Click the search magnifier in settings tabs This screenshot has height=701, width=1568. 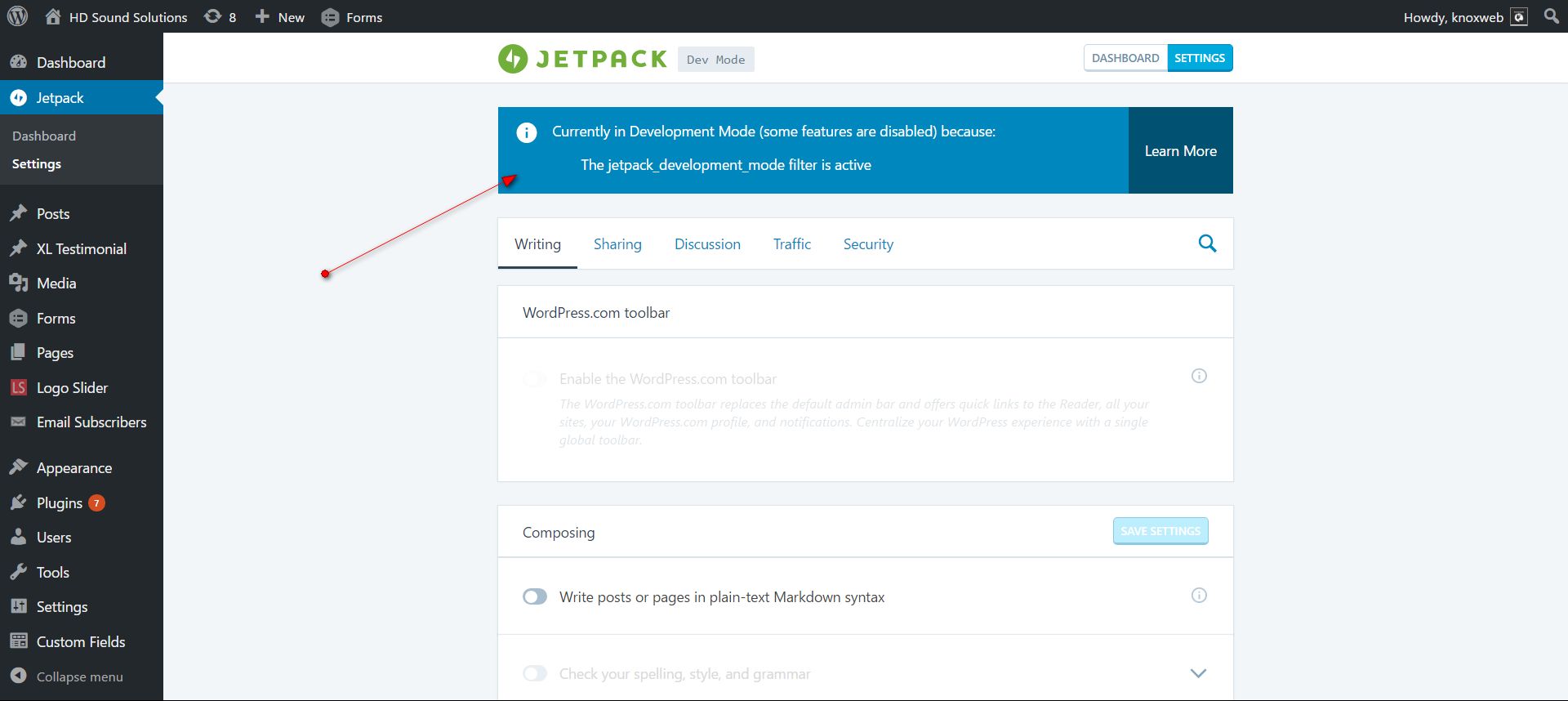coord(1207,243)
